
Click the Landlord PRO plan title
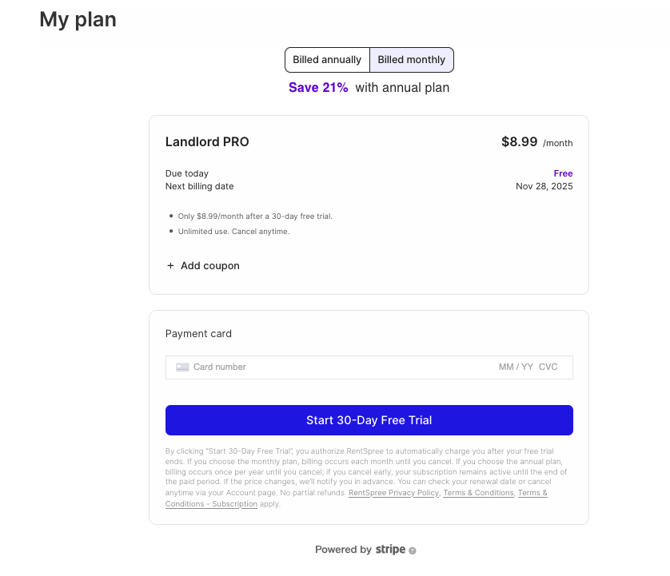207,142
